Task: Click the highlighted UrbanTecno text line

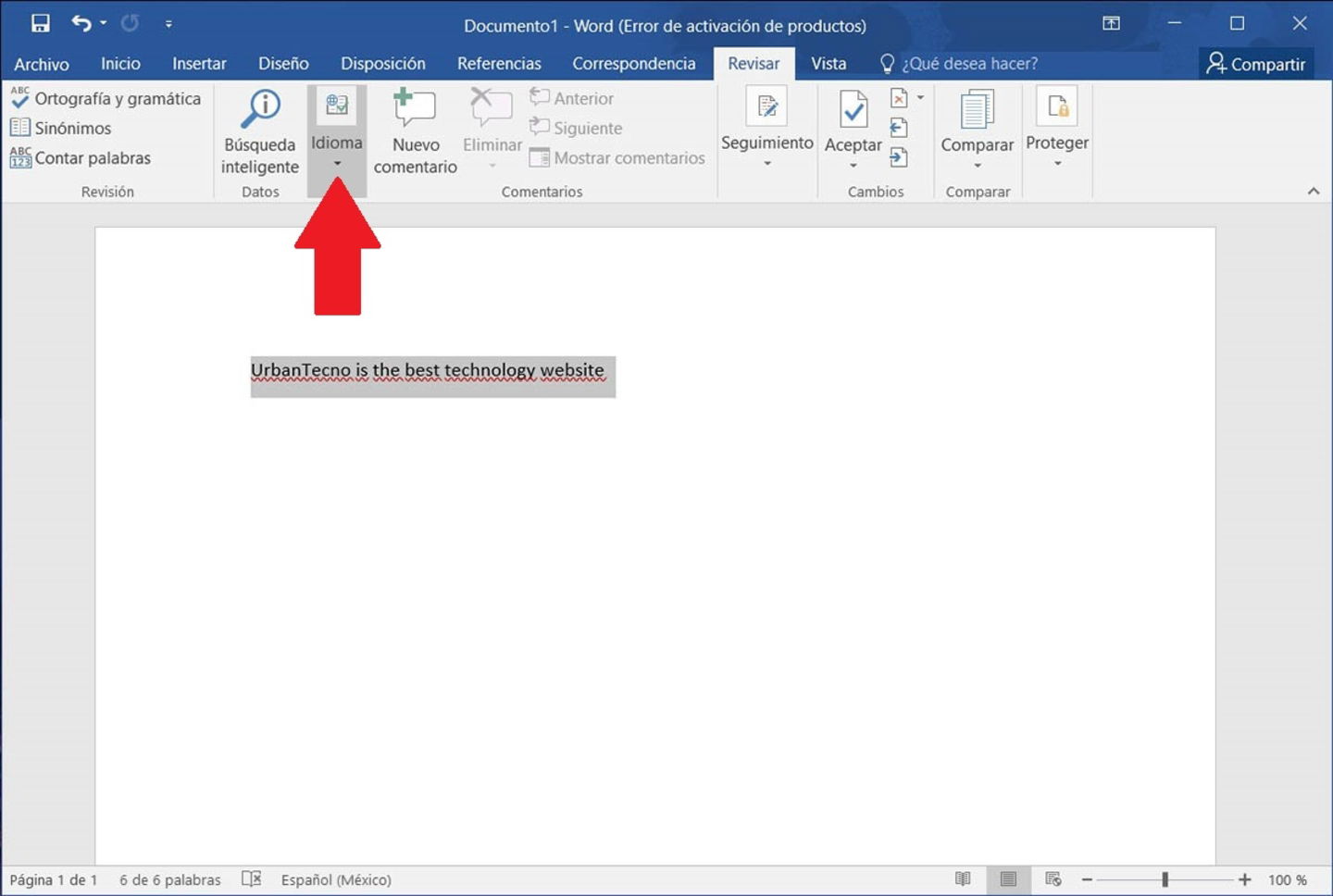Action: point(428,370)
